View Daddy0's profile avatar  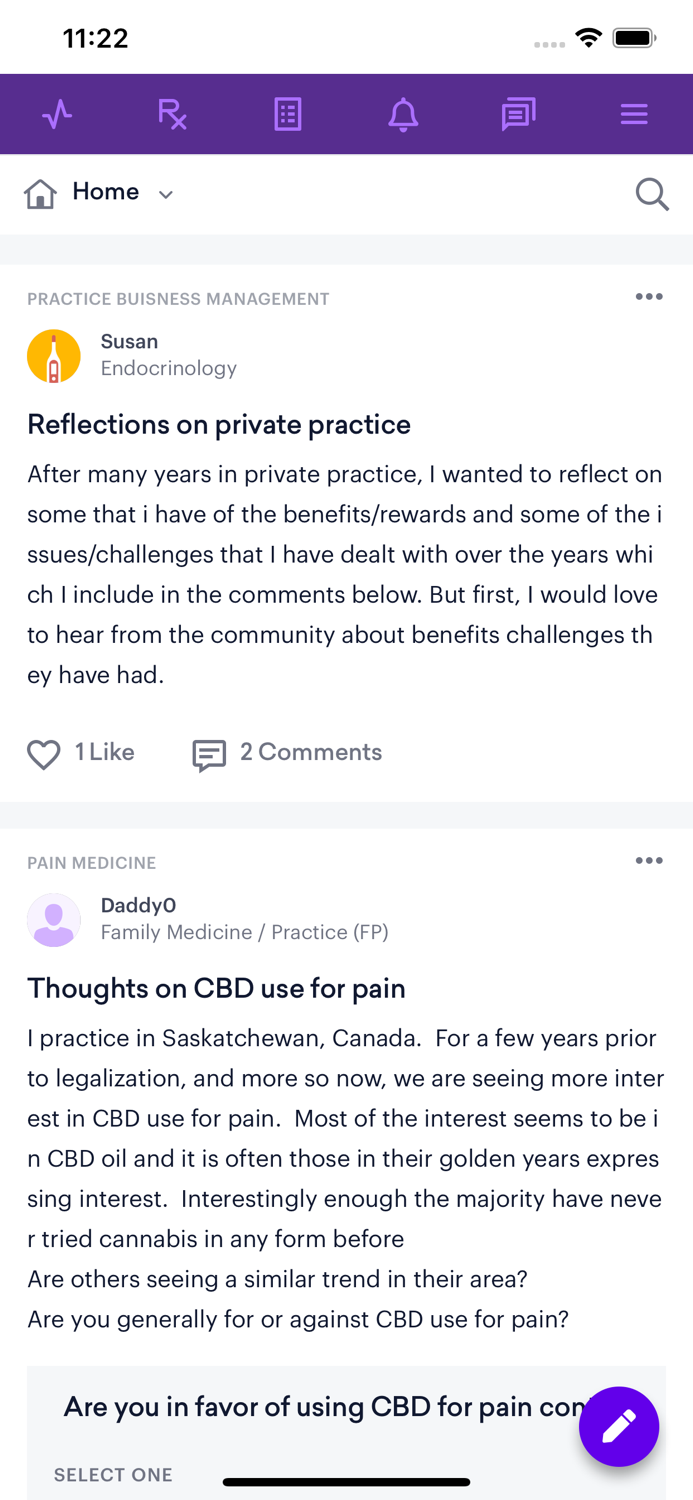click(x=54, y=919)
